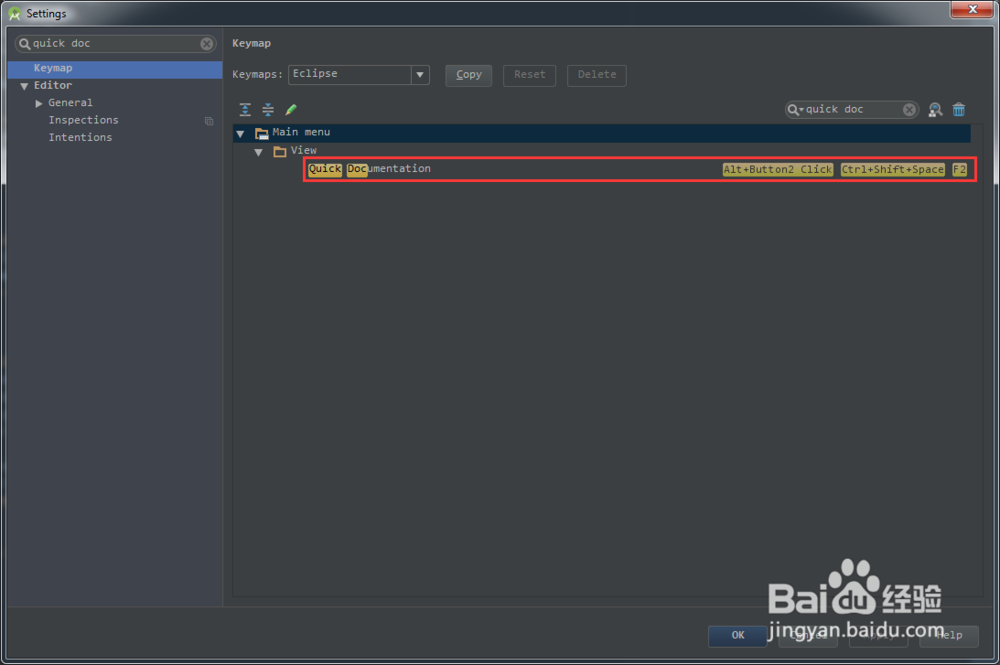Image resolution: width=1000 pixels, height=665 pixels.
Task: Select Intentions in the left panel
Action: (x=80, y=137)
